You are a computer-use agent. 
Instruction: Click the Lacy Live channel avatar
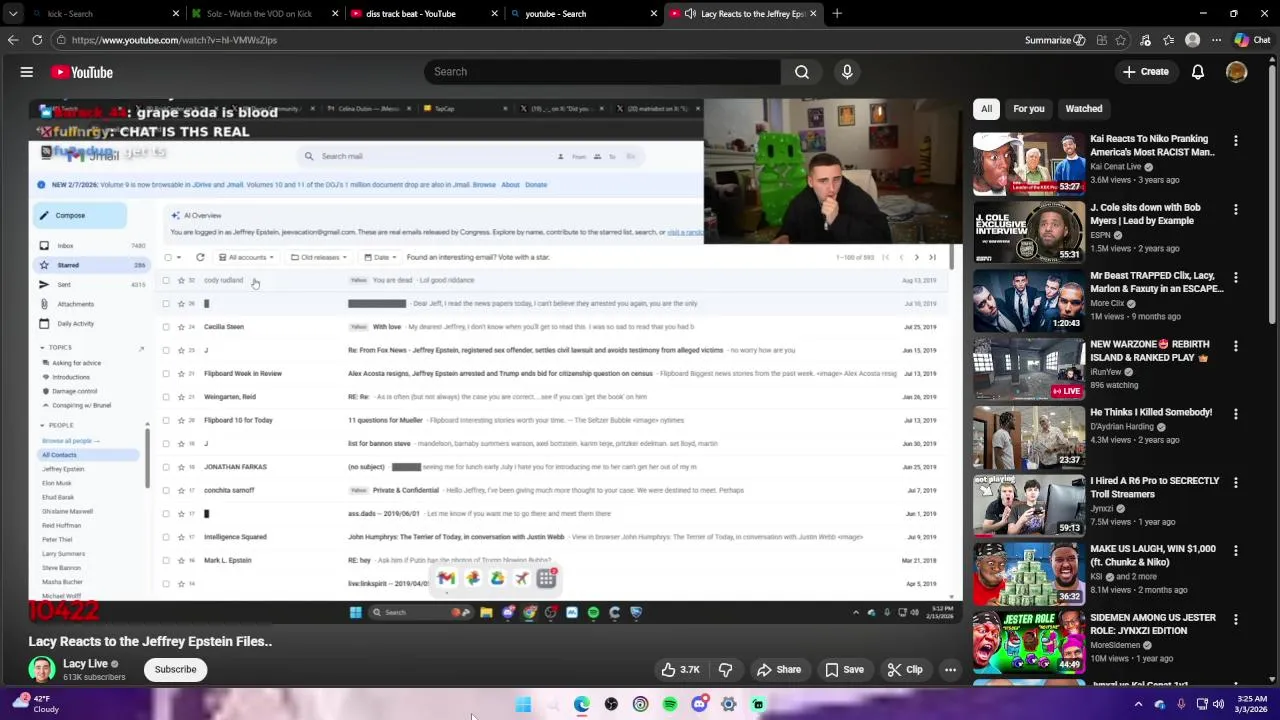(42, 670)
